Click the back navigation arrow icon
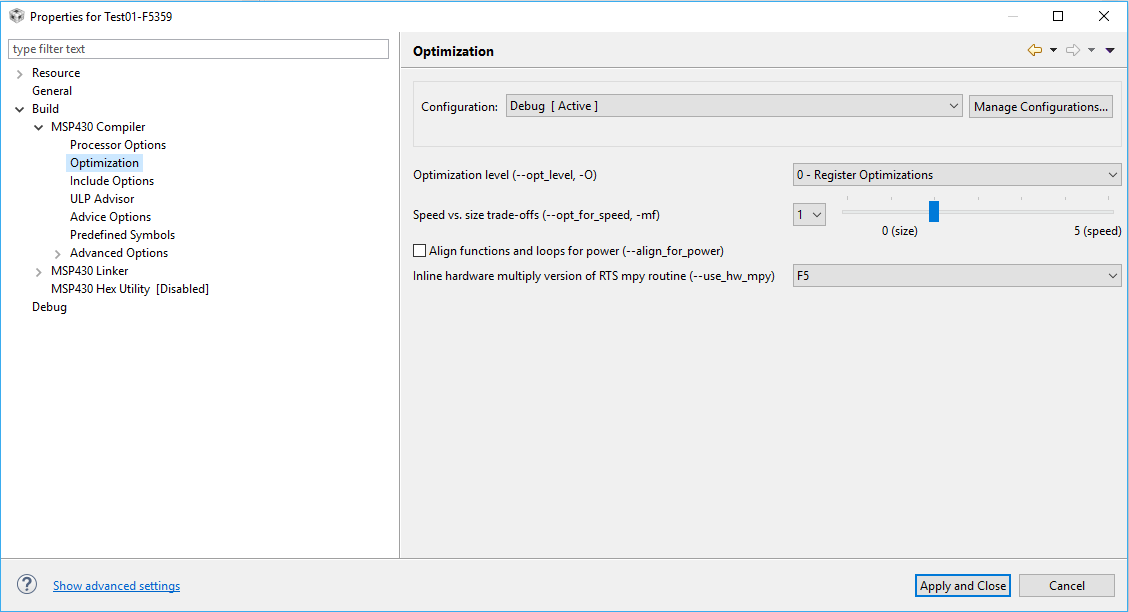 click(1035, 50)
